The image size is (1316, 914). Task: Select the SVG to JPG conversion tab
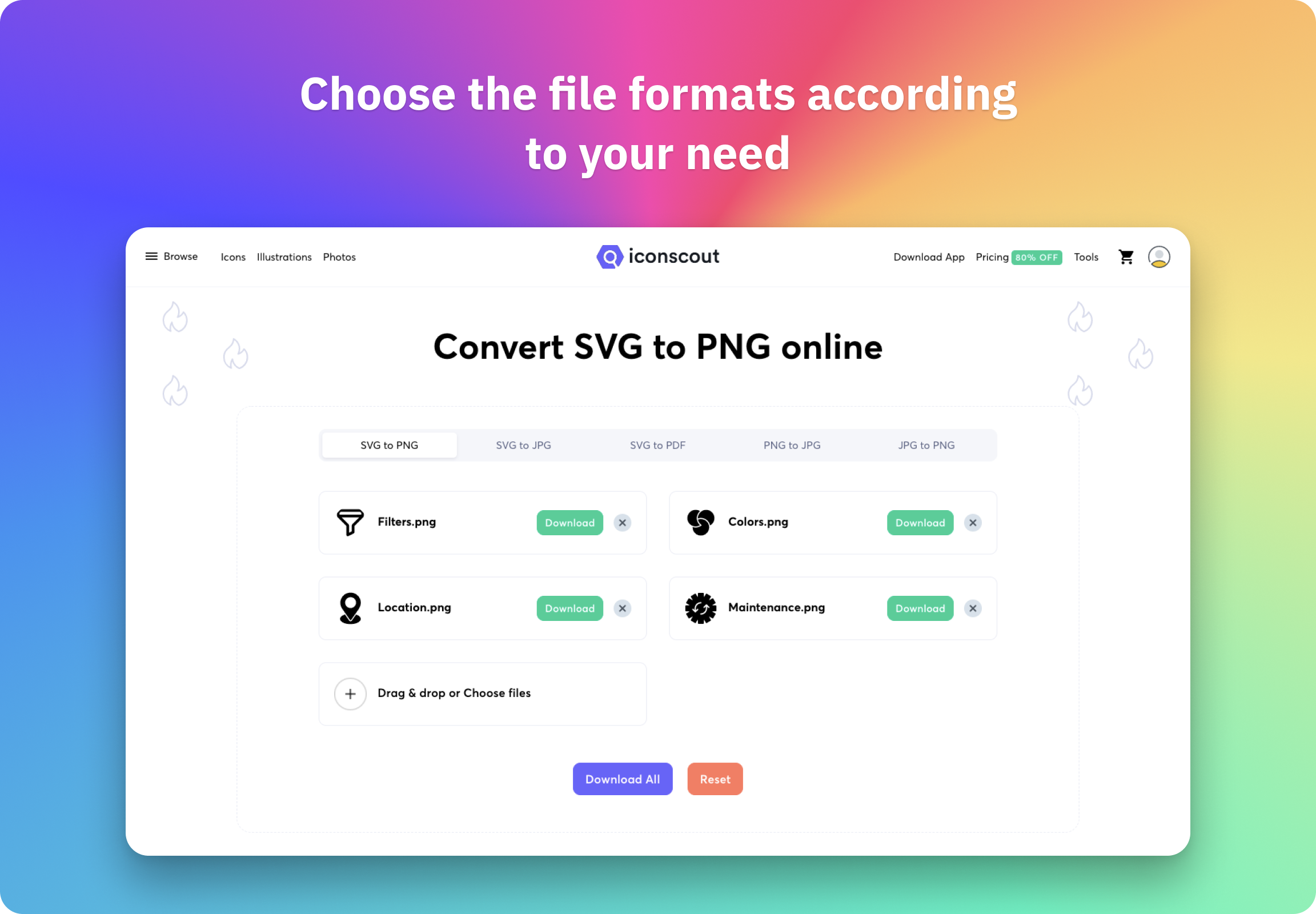coord(524,445)
